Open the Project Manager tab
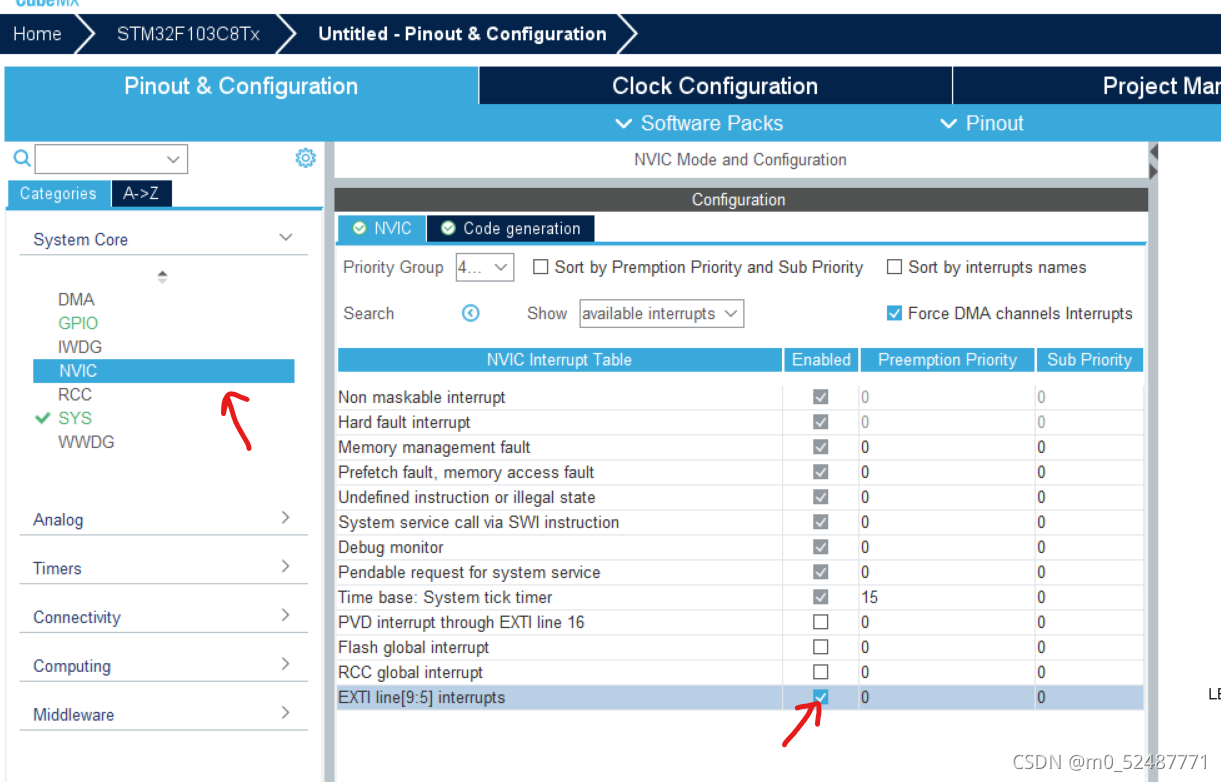The height and width of the screenshot is (782, 1221). (1087, 86)
